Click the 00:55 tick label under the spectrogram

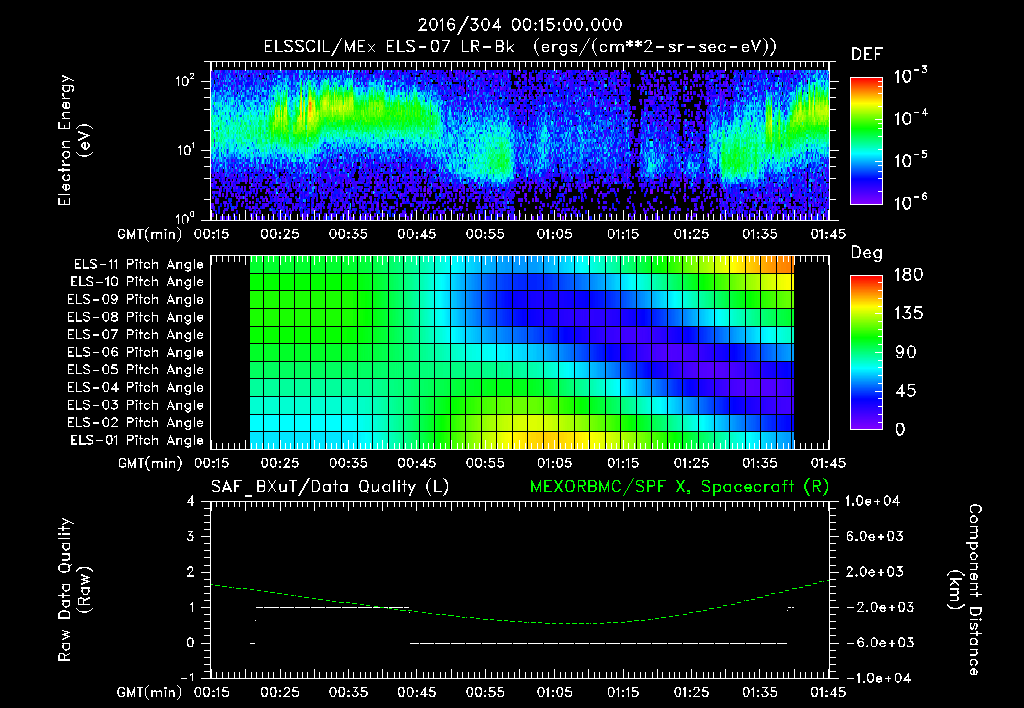[x=485, y=234]
